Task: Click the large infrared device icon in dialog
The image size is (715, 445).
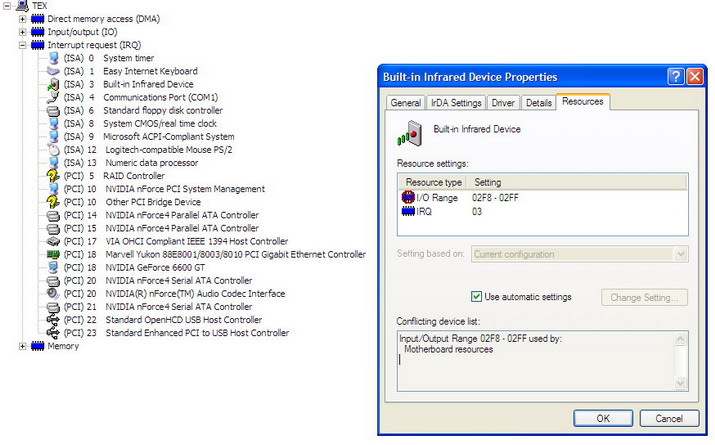Action: coord(409,133)
